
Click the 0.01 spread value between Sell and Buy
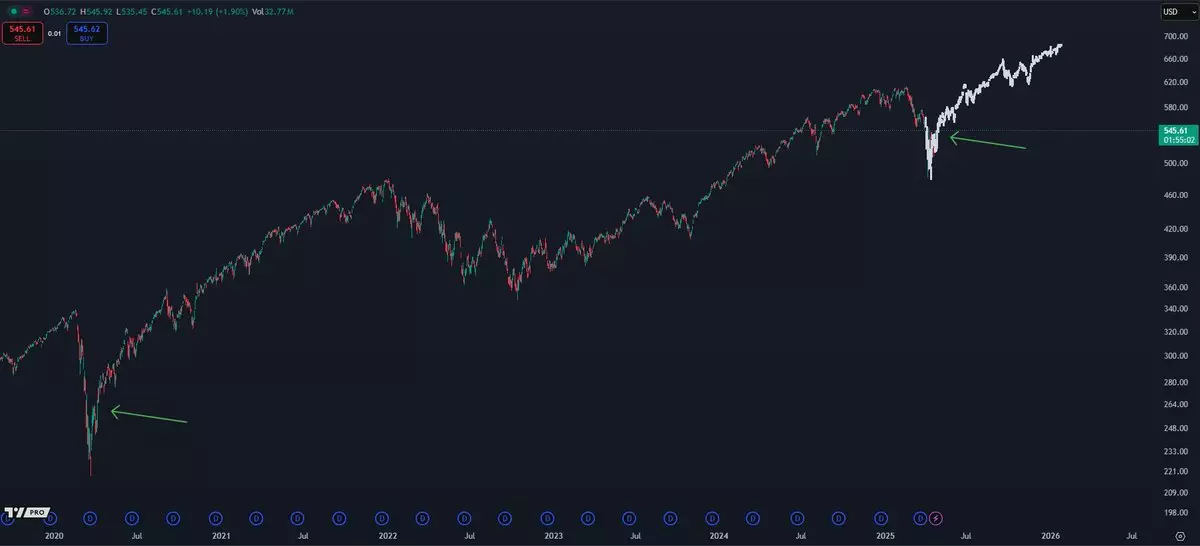click(x=54, y=33)
